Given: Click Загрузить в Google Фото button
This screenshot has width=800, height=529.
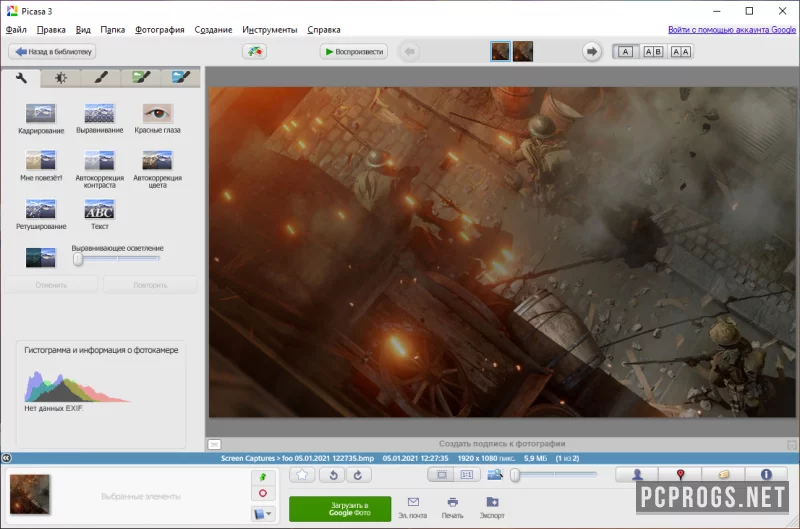Looking at the screenshot, I should click(340, 509).
